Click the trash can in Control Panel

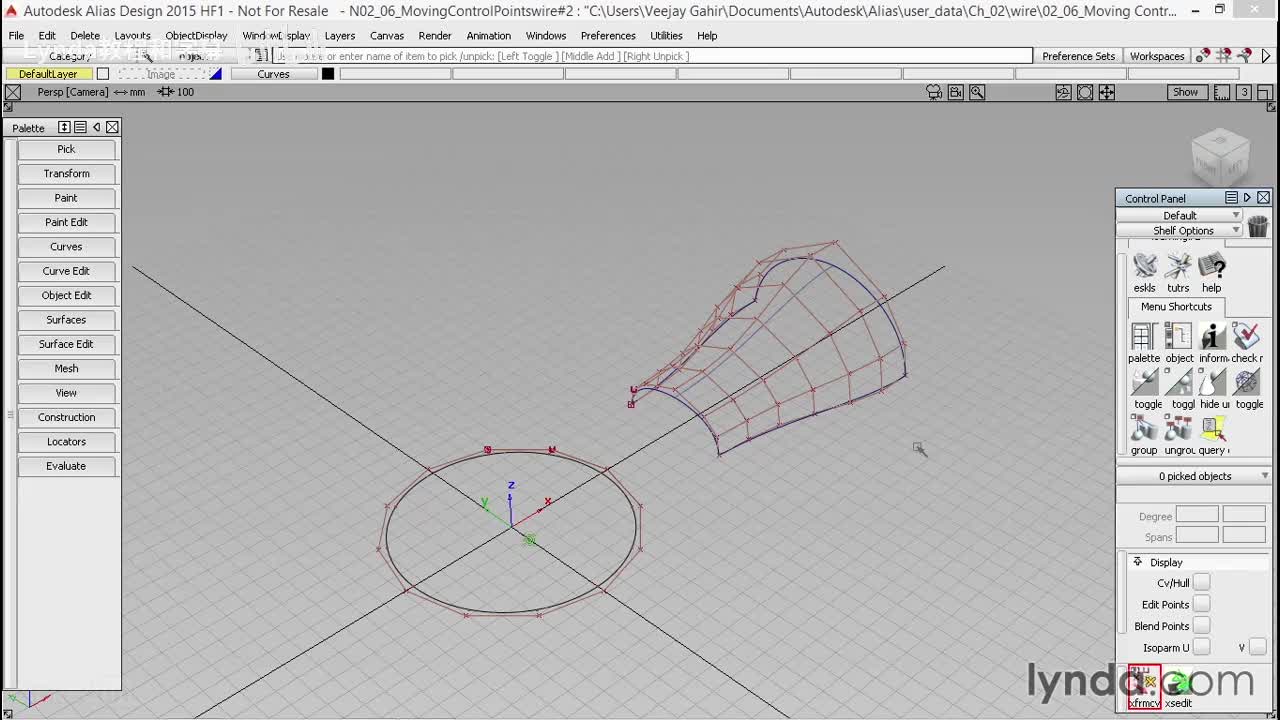point(1257,226)
